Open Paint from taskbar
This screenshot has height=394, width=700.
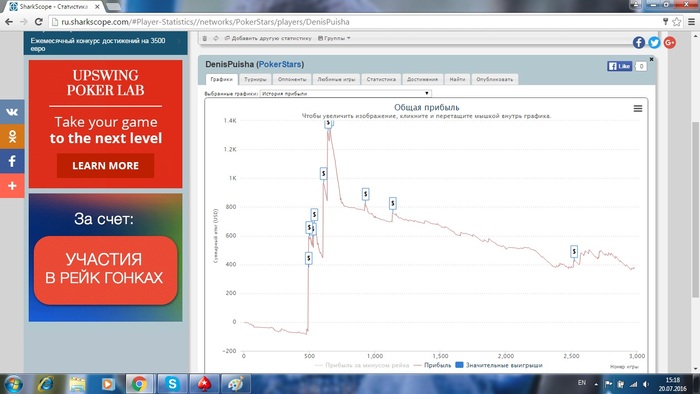(x=236, y=384)
